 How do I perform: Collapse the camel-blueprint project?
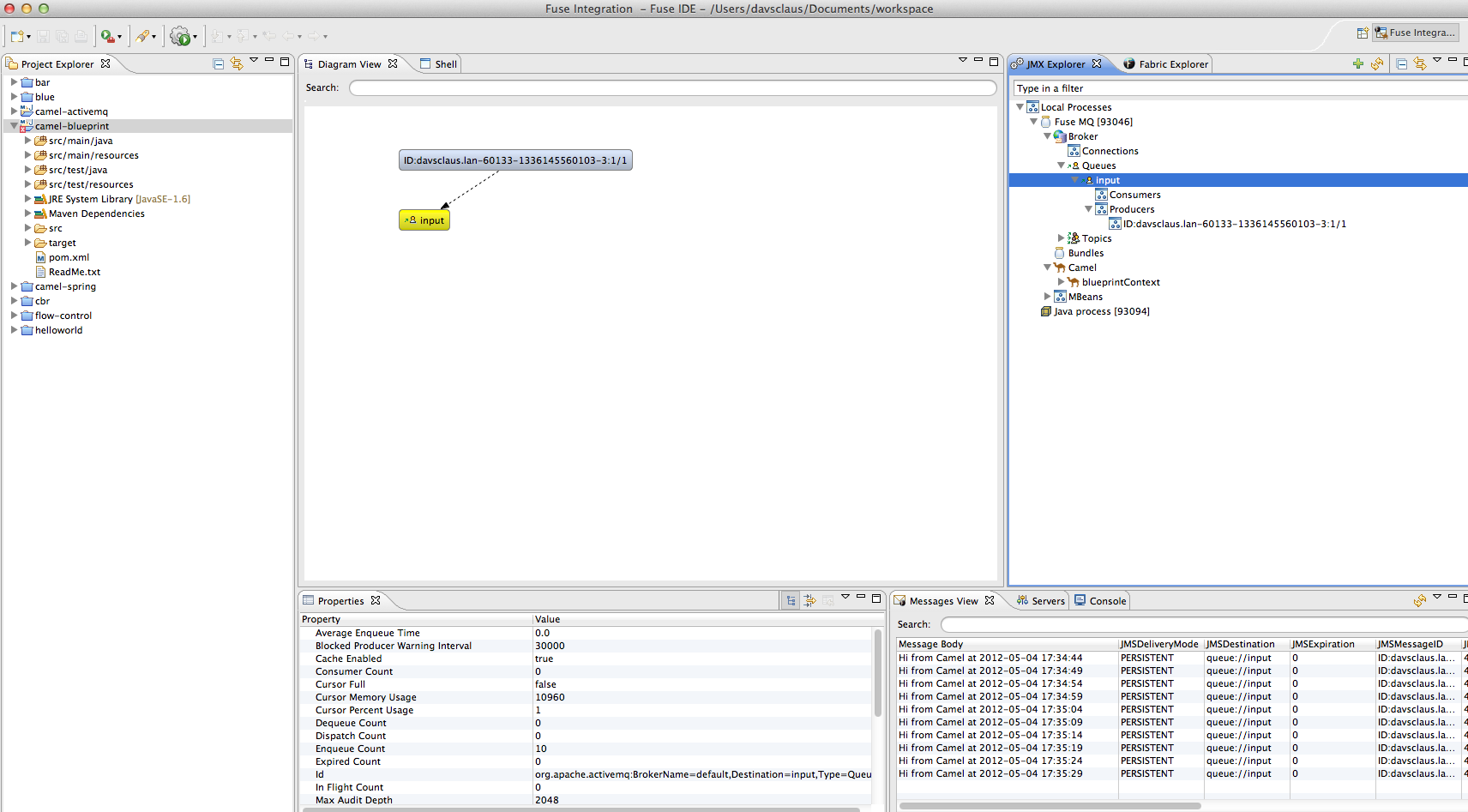point(14,126)
